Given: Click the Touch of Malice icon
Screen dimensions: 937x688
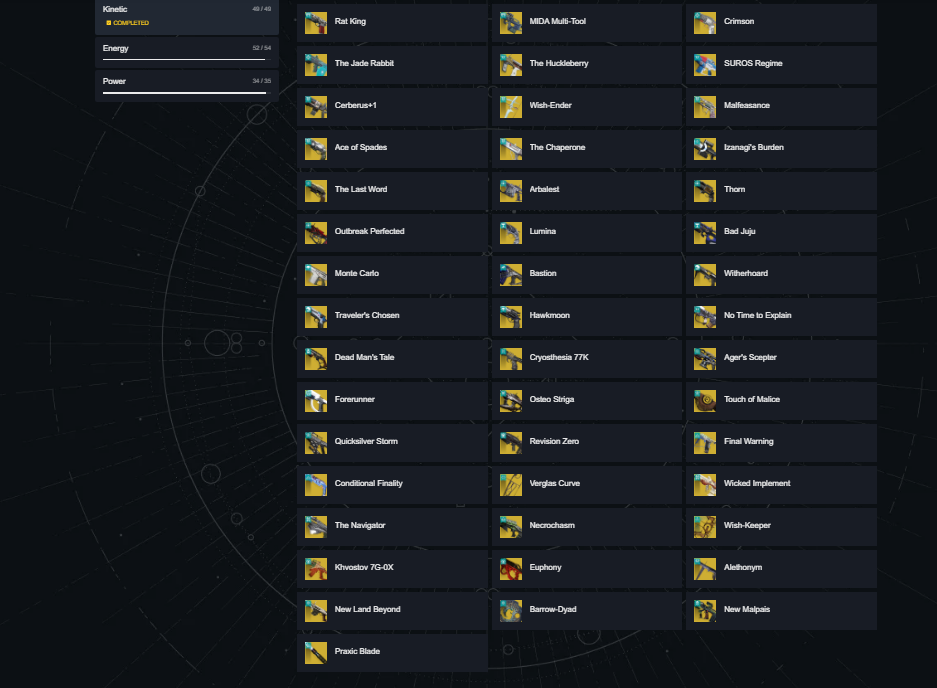Looking at the screenshot, I should [705, 401].
